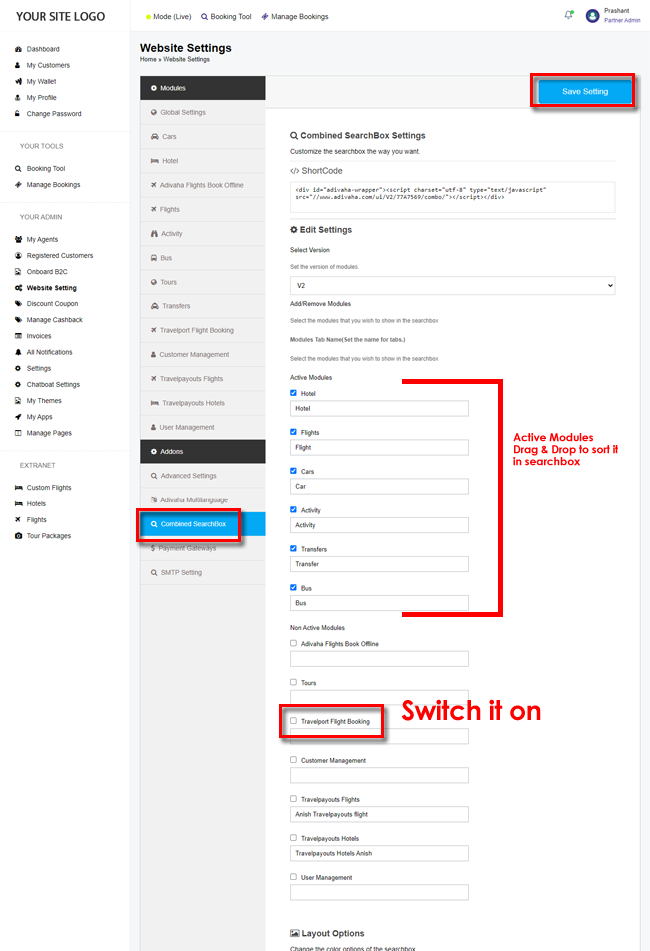Click the YOUR SITE LOGO text
This screenshot has width=650, height=951.
click(61, 16)
